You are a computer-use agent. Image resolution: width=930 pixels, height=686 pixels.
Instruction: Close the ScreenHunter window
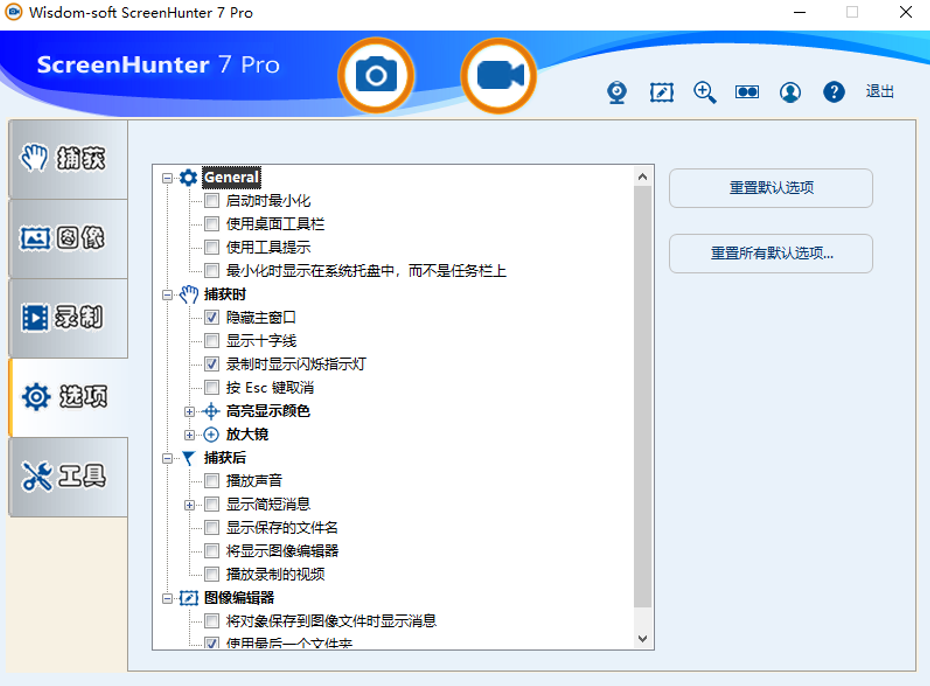point(905,12)
